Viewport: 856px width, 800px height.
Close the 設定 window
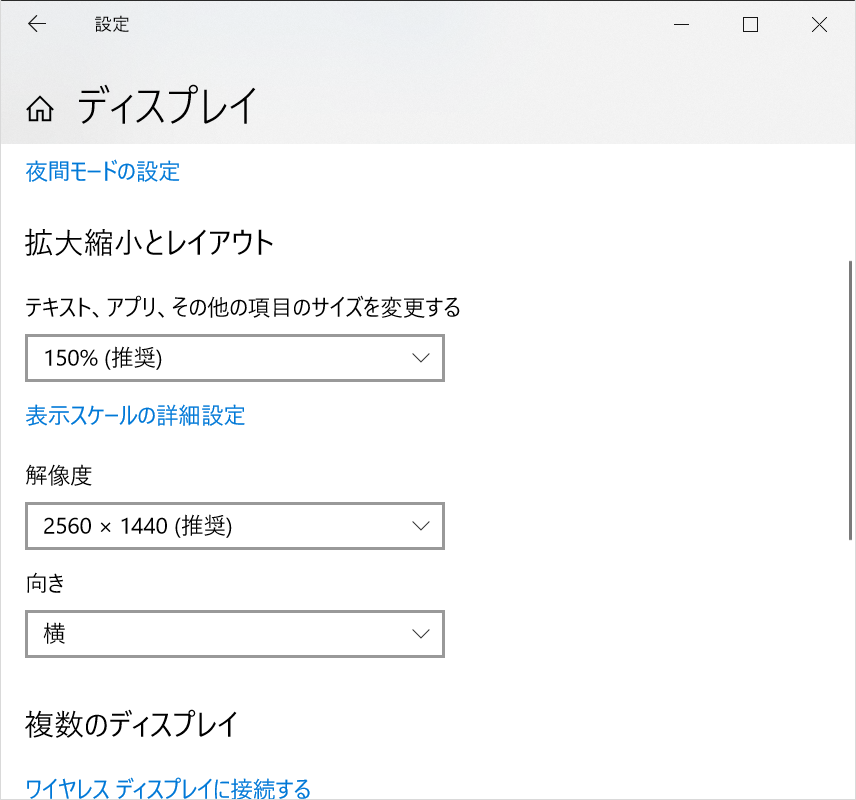[x=819, y=24]
